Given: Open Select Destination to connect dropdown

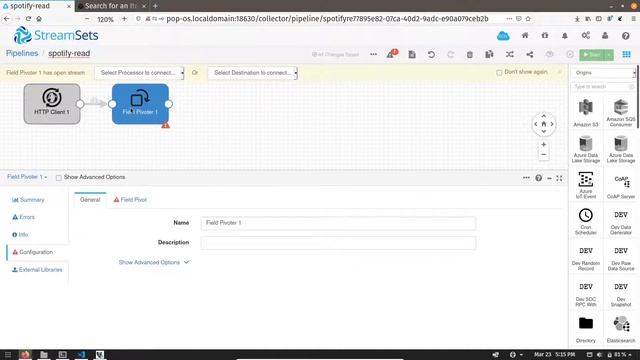Looking at the screenshot, I should coord(253,73).
